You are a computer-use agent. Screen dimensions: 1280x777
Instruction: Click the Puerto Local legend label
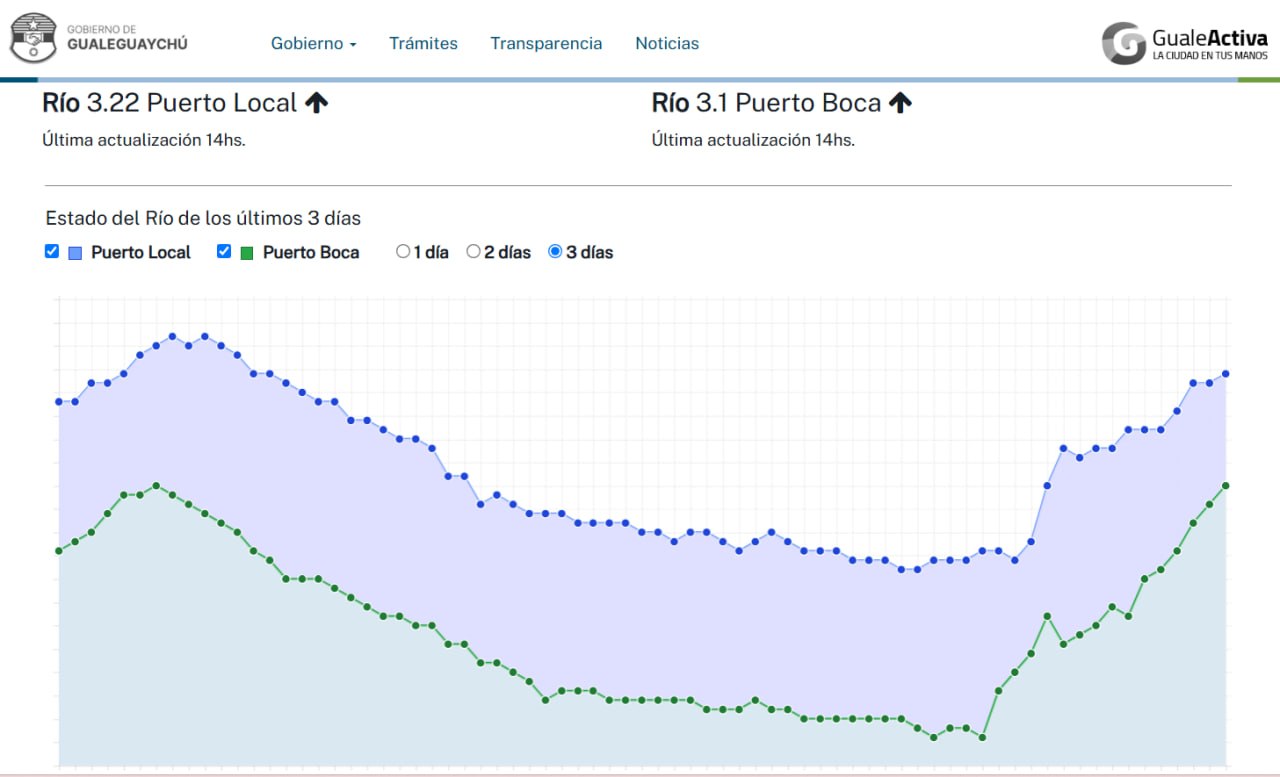(141, 253)
